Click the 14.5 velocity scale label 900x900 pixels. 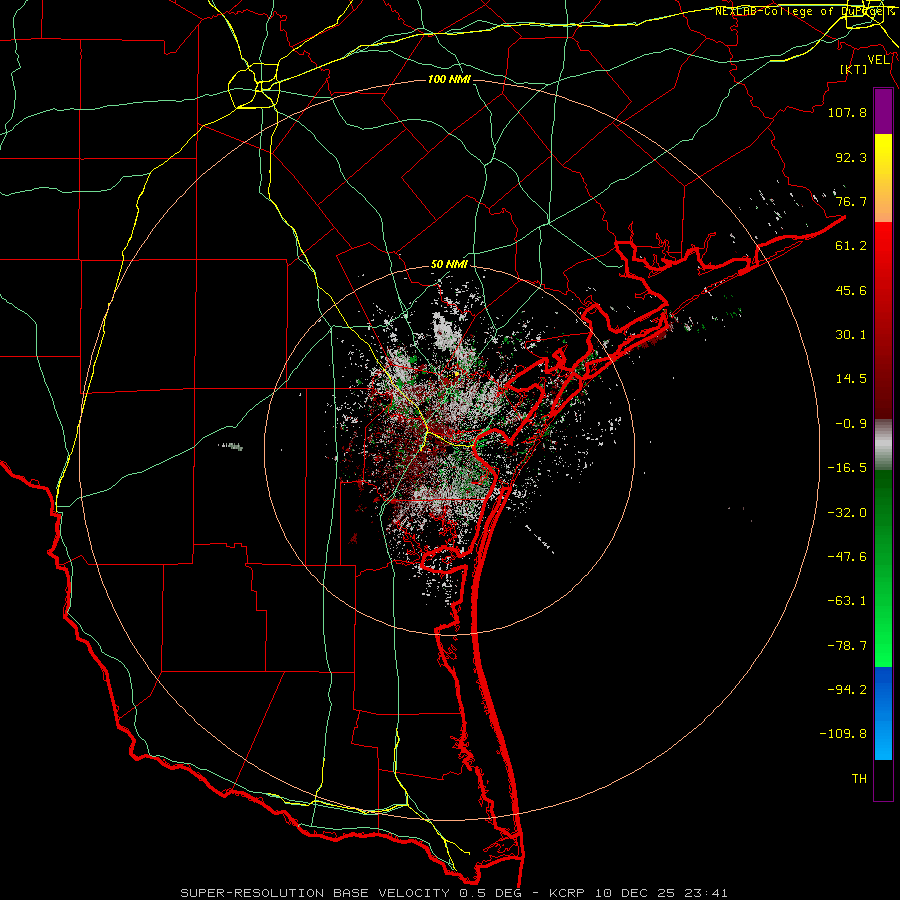851,379
